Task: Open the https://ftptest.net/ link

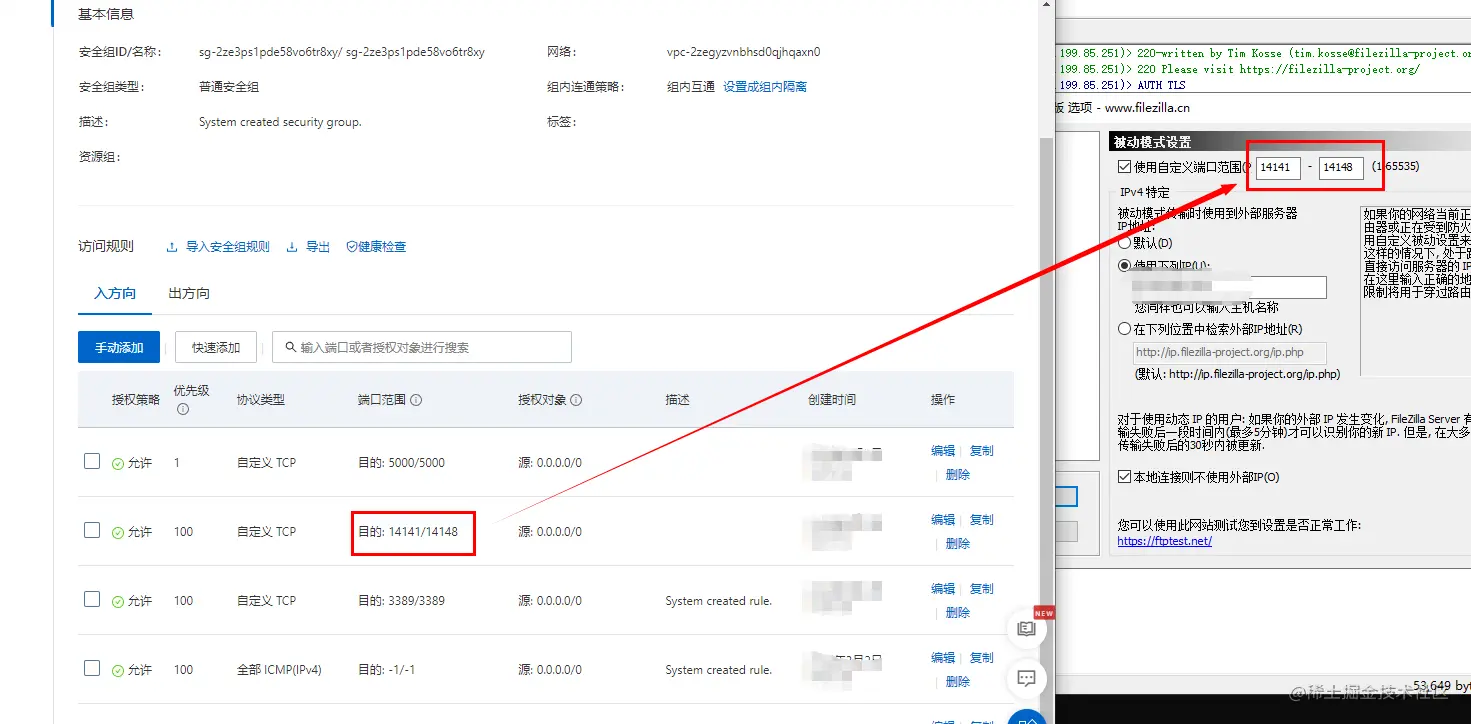Action: [1164, 541]
